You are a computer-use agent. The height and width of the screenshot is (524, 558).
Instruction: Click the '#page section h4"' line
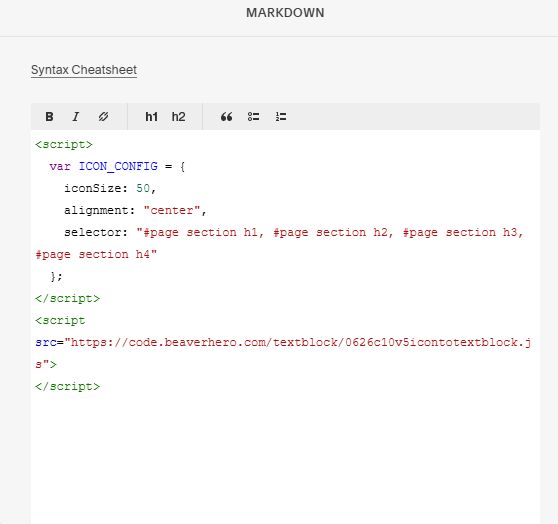pos(96,255)
